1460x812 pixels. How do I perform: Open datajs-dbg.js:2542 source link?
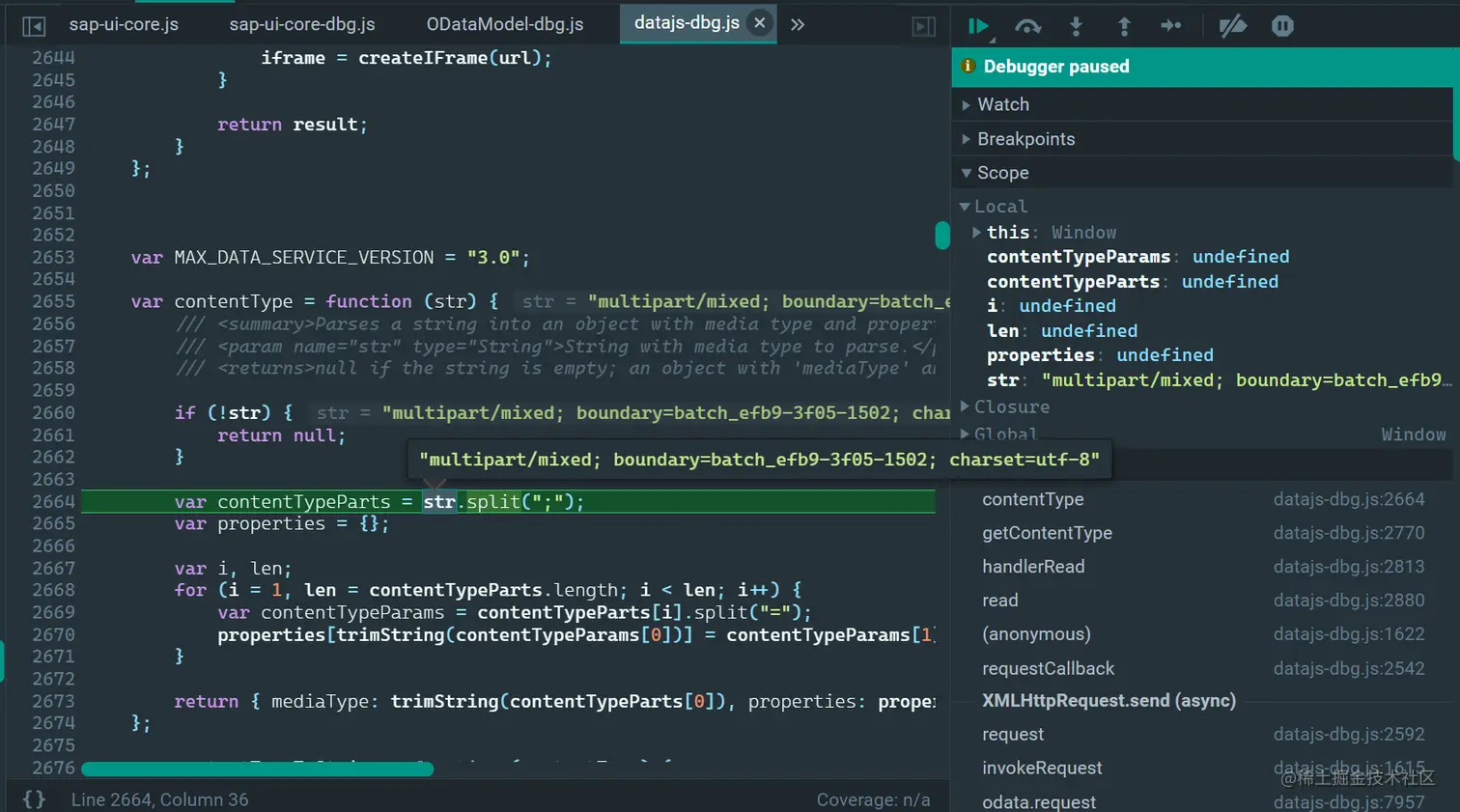coord(1349,668)
